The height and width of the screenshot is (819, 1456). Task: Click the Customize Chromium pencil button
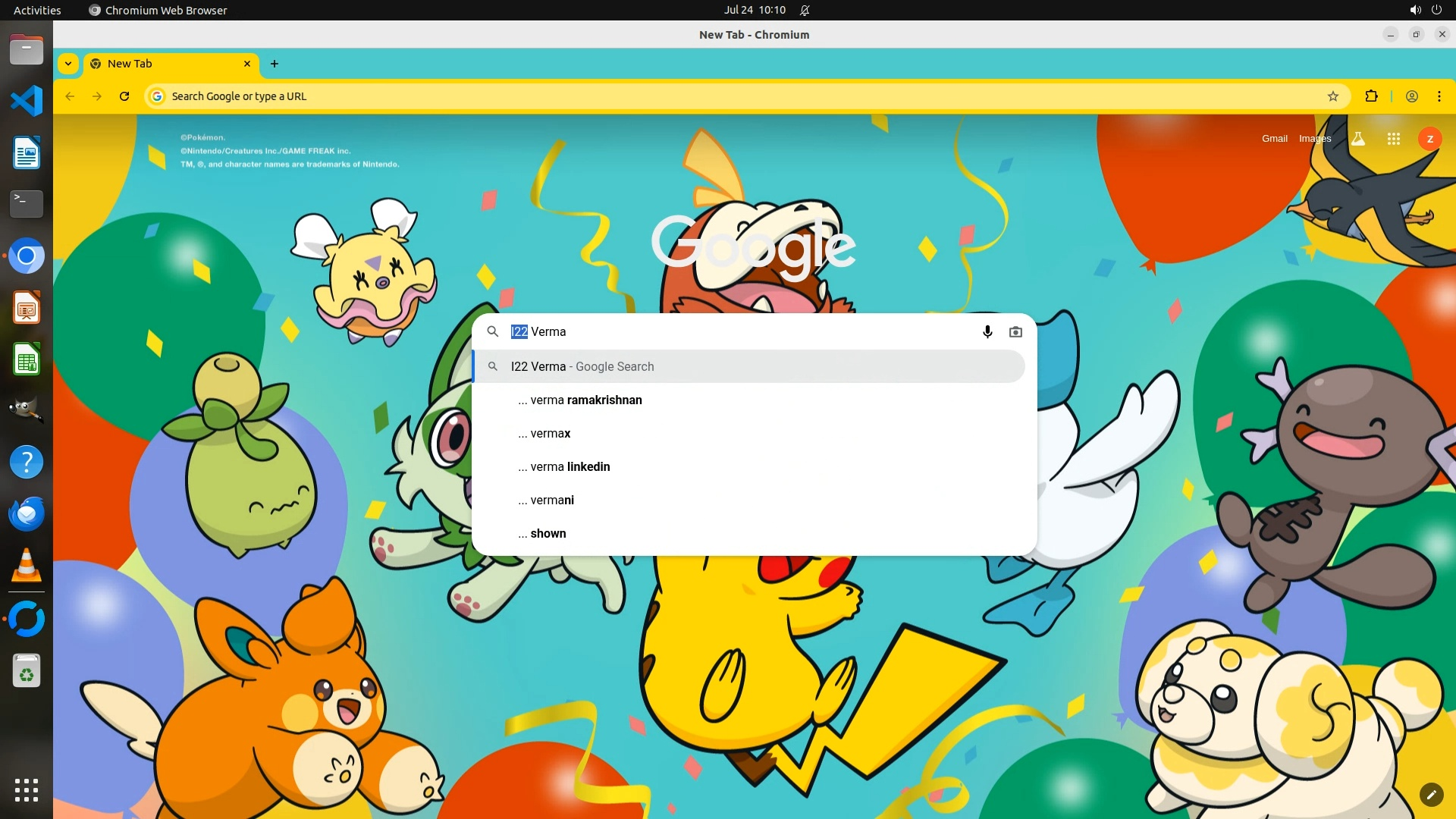(x=1431, y=794)
